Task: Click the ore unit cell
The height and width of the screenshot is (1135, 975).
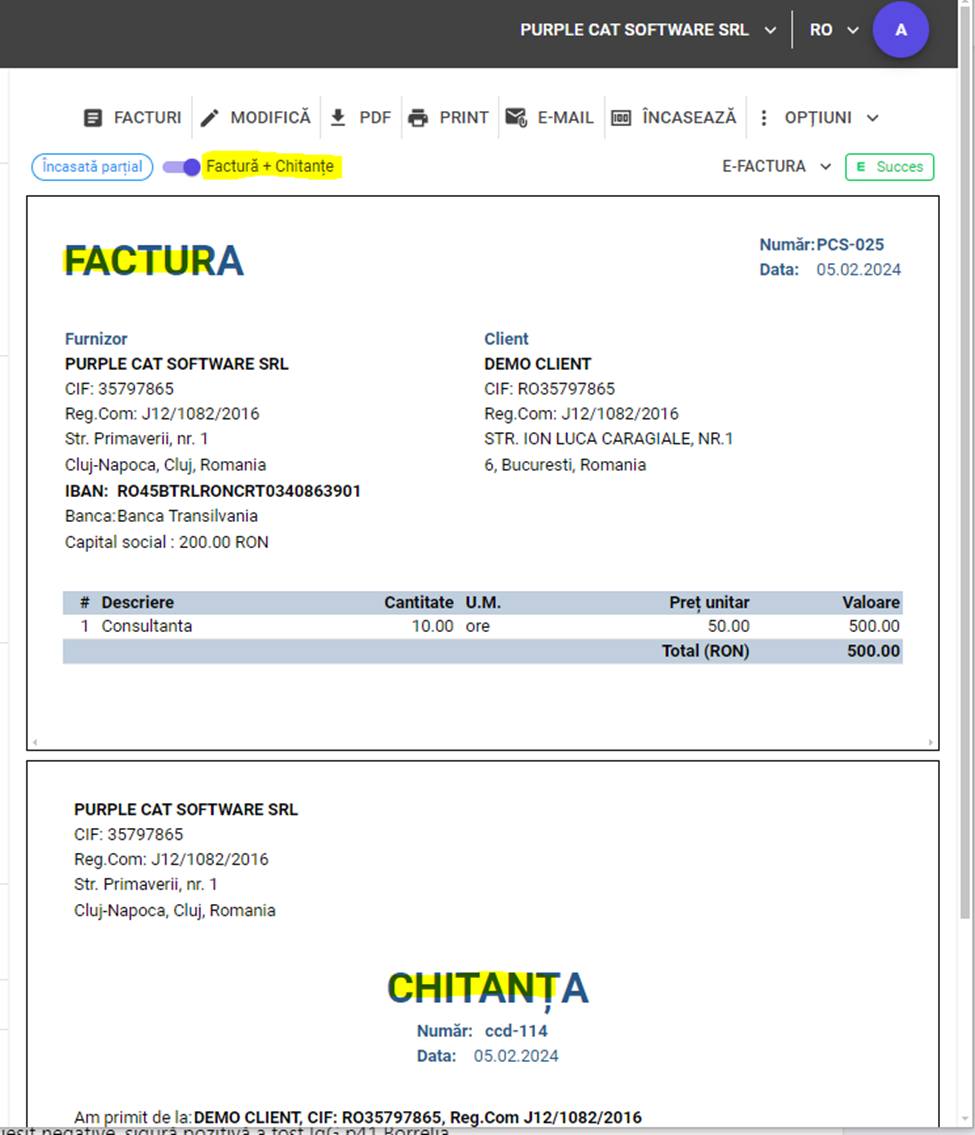Action: 478,626
